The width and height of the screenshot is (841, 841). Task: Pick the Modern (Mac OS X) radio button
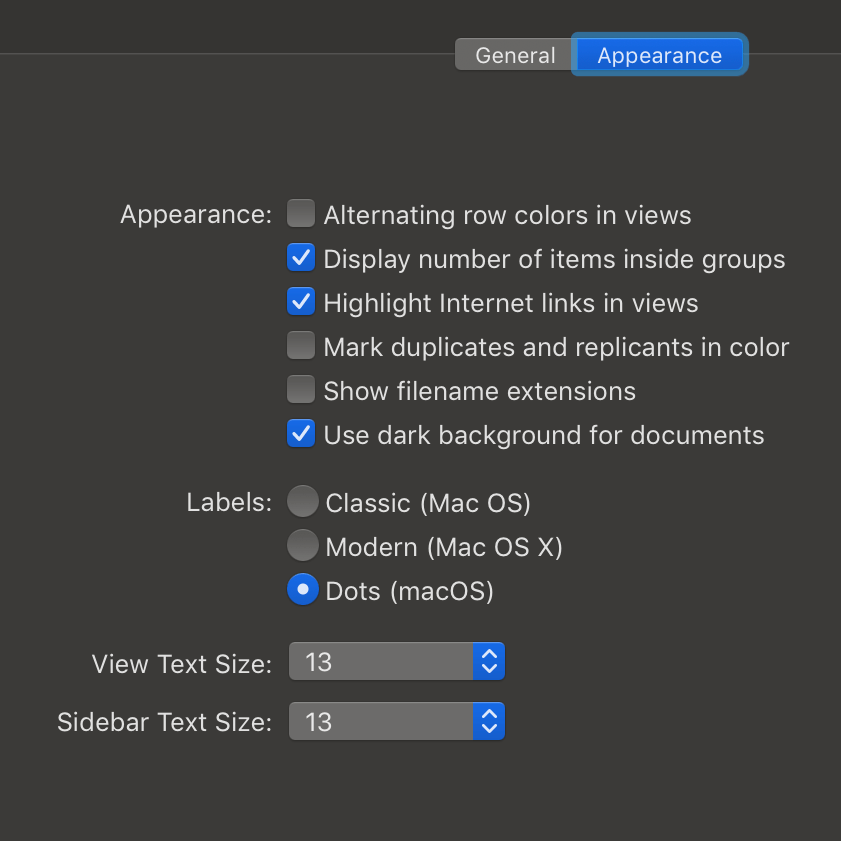[x=303, y=545]
